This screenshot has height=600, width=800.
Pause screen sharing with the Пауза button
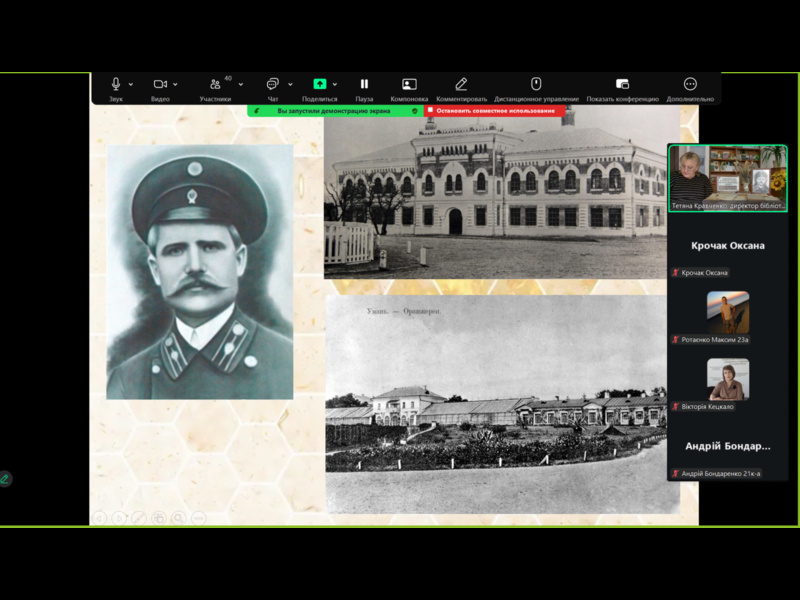click(364, 85)
